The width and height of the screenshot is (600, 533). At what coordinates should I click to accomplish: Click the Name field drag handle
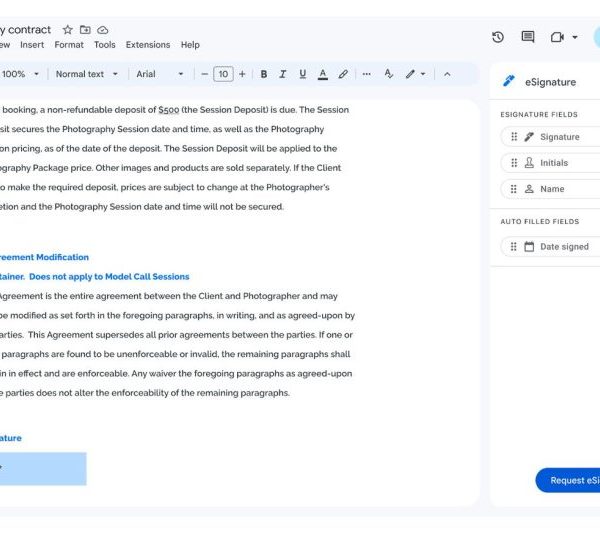point(514,189)
